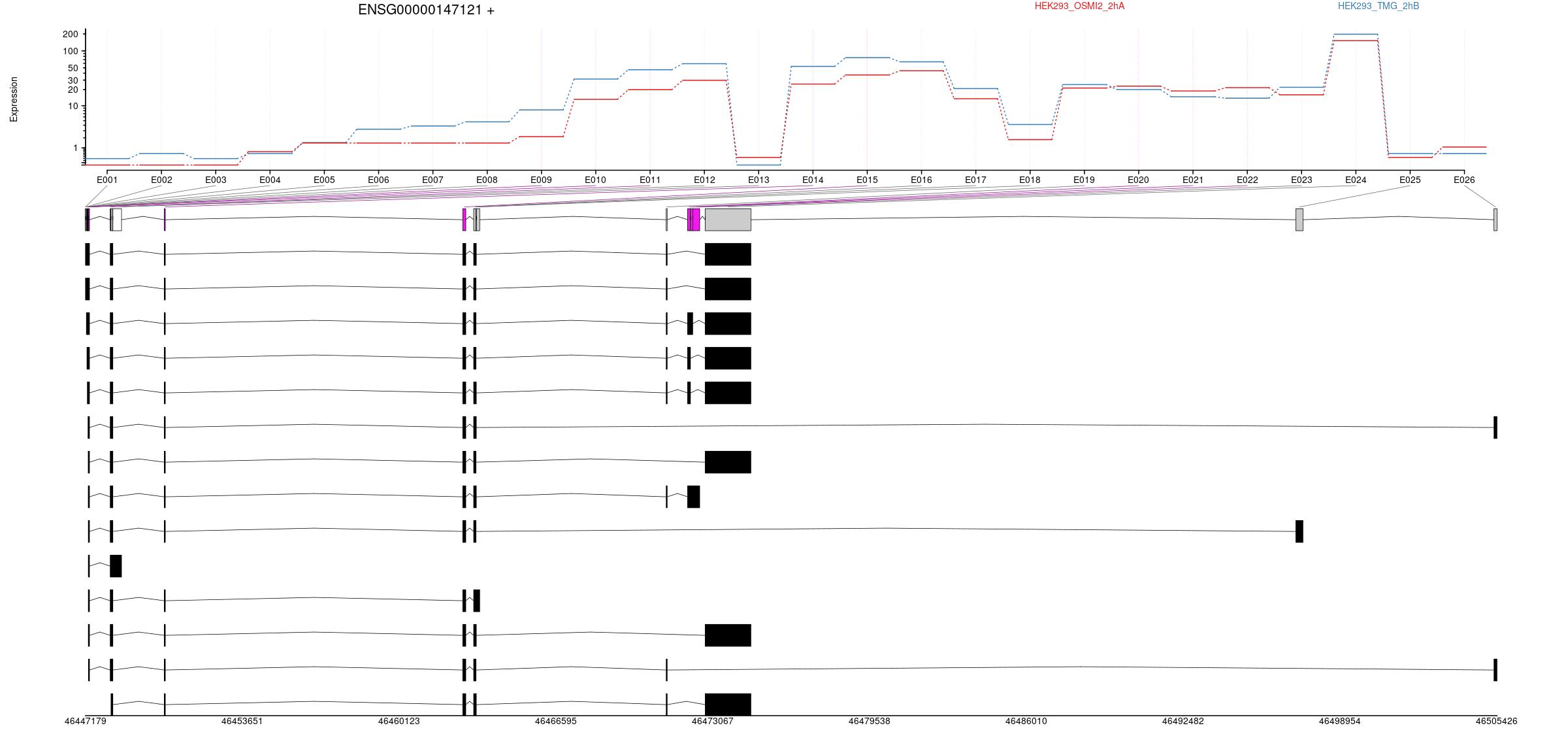Click exon bin label E017
1568x732 pixels.
coord(975,180)
